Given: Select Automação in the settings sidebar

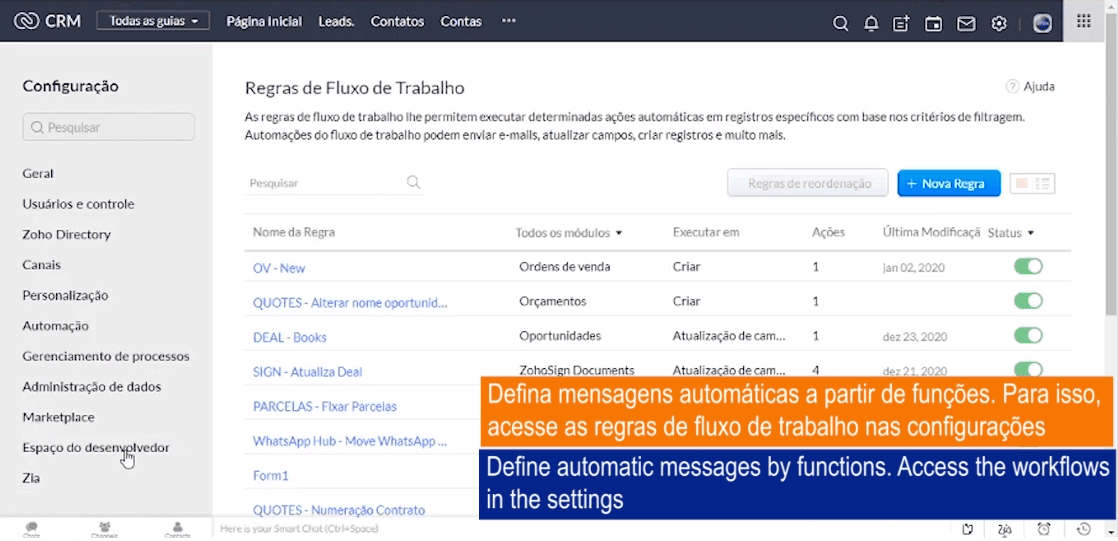Looking at the screenshot, I should (x=55, y=326).
